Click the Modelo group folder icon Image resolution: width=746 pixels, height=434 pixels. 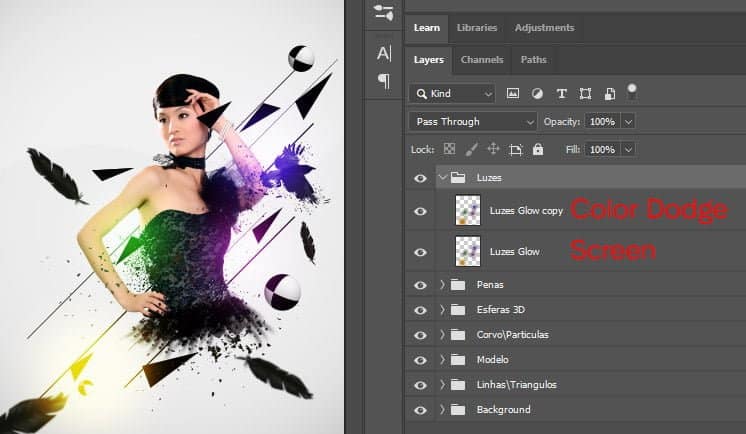tap(458, 360)
